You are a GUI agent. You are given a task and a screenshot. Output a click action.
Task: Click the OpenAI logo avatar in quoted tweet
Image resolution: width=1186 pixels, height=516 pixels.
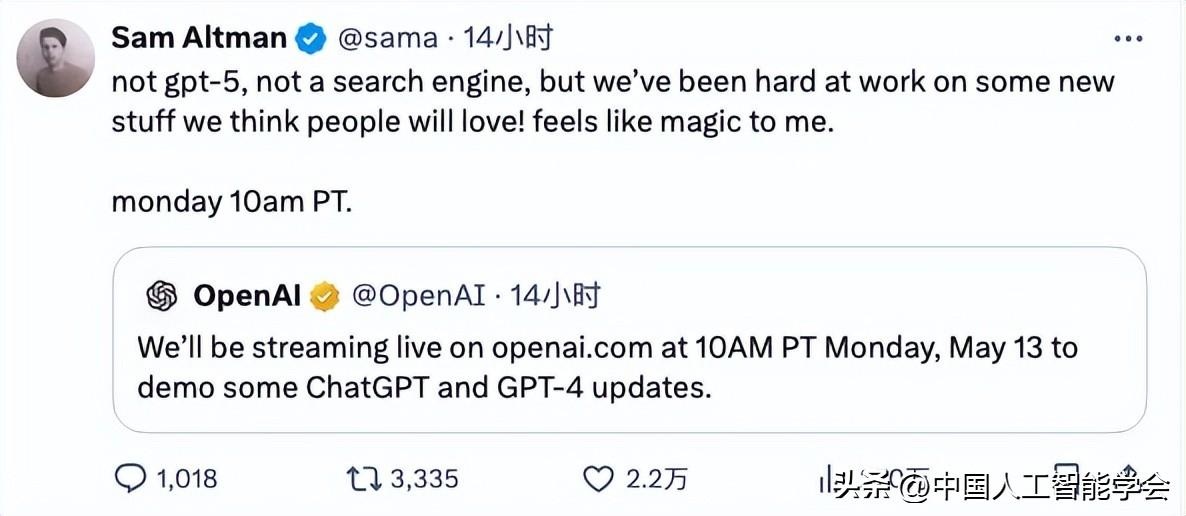coord(161,295)
